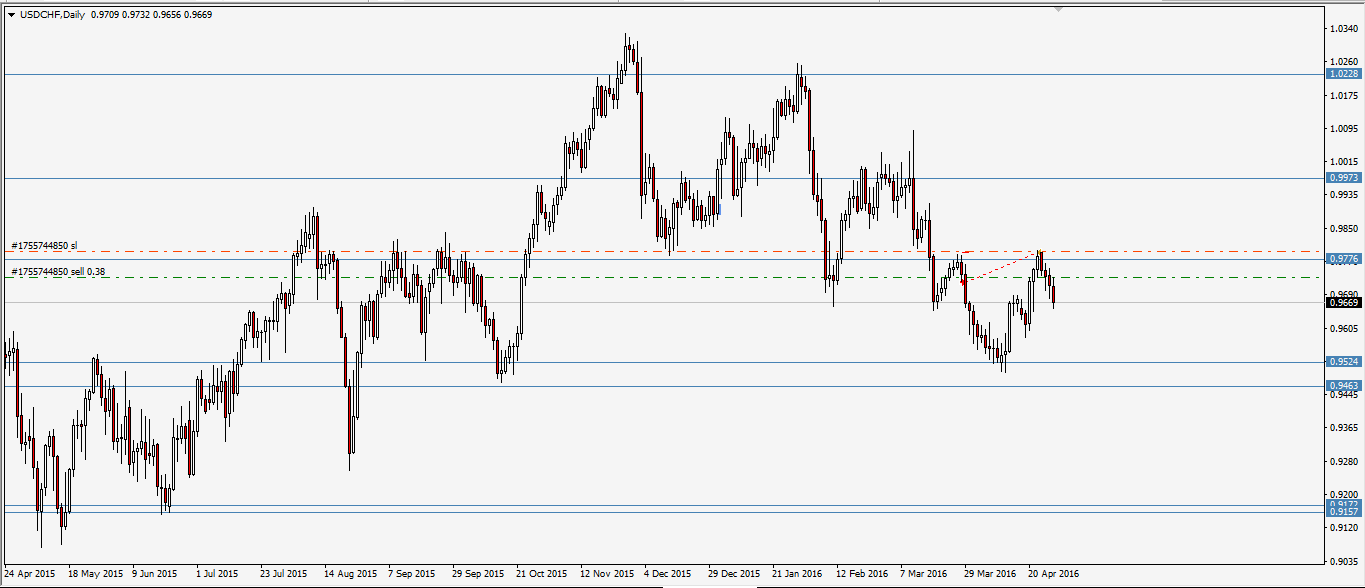This screenshot has height=588, width=1365.
Task: Click the 23 Jul 2015 date label
Action: 284,574
